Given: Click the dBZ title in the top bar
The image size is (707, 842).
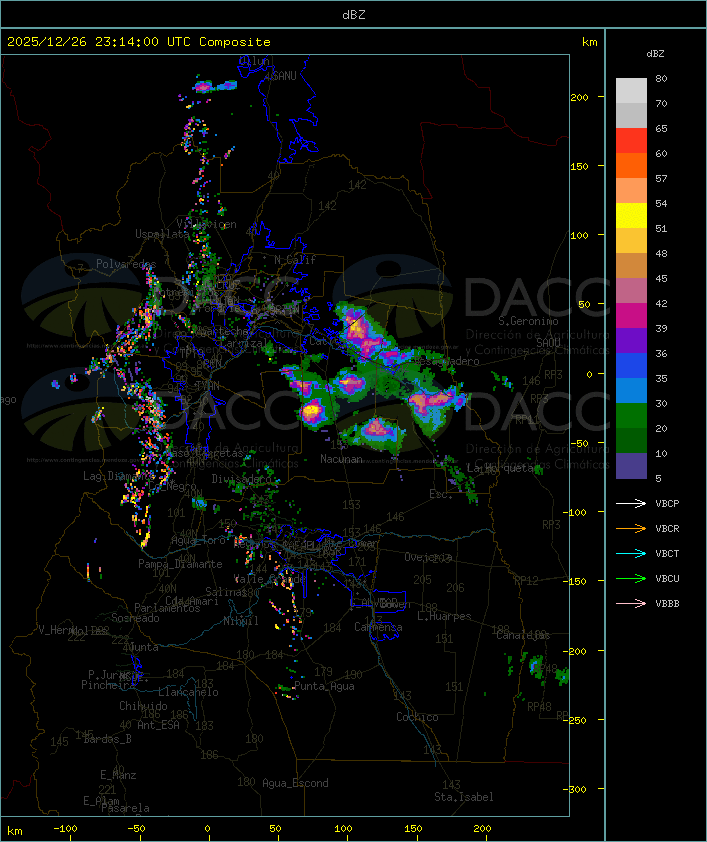Looking at the screenshot, I should coord(354,15).
